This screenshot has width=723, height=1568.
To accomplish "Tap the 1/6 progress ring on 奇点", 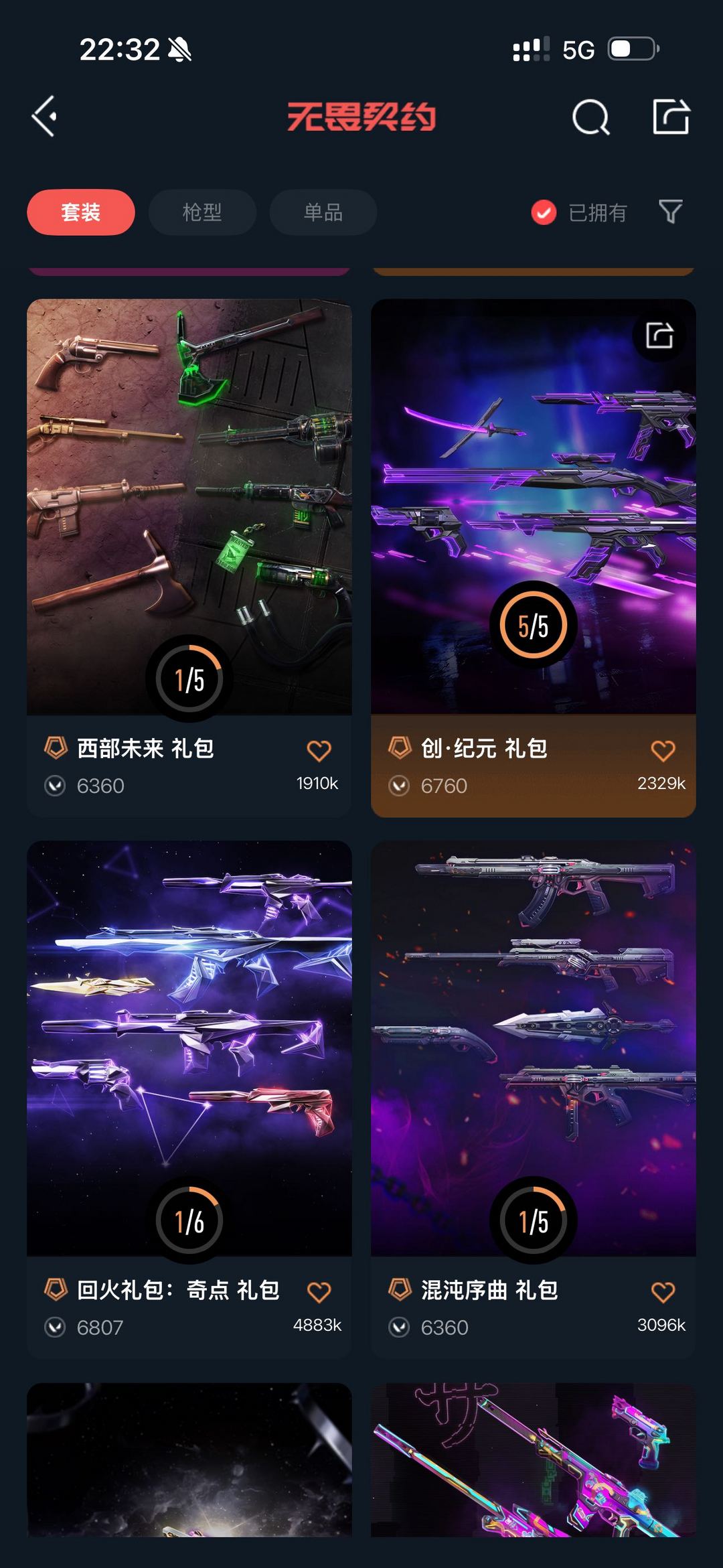I will [x=189, y=1221].
